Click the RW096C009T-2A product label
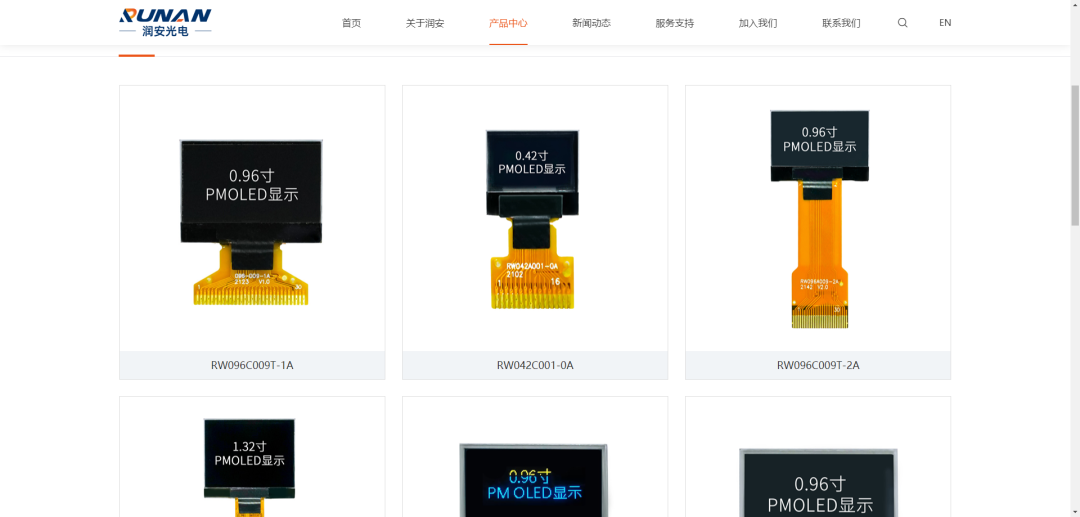The width and height of the screenshot is (1080, 517). (x=818, y=366)
